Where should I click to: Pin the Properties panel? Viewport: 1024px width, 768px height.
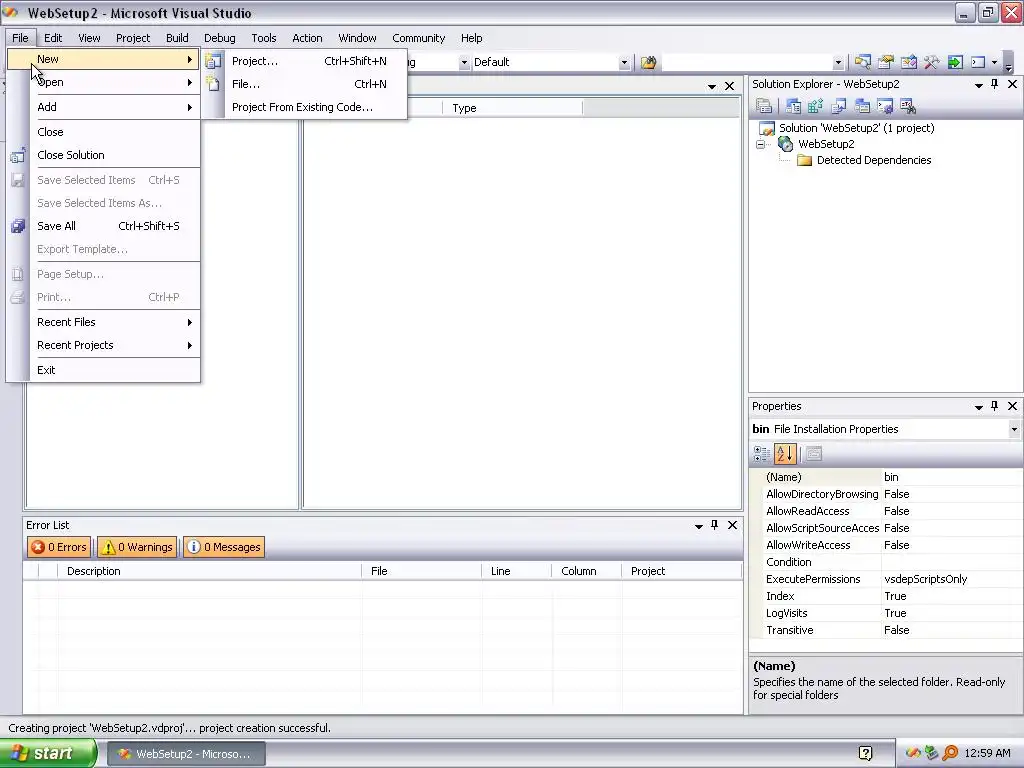pos(995,406)
